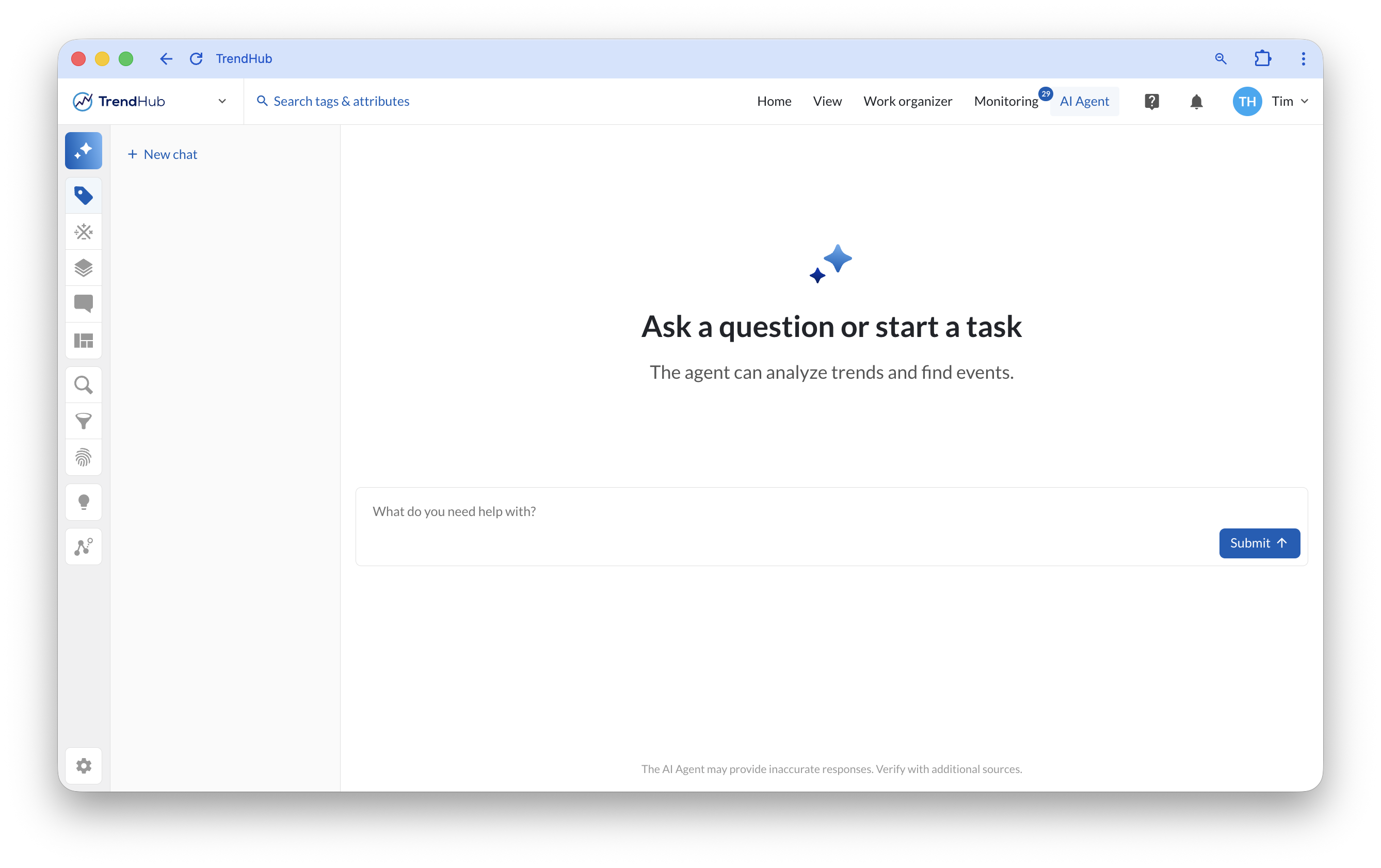Image resolution: width=1381 pixels, height=868 pixels.
Task: Select the snowflake-style analysis icon in sidebar
Action: pyautogui.click(x=83, y=232)
